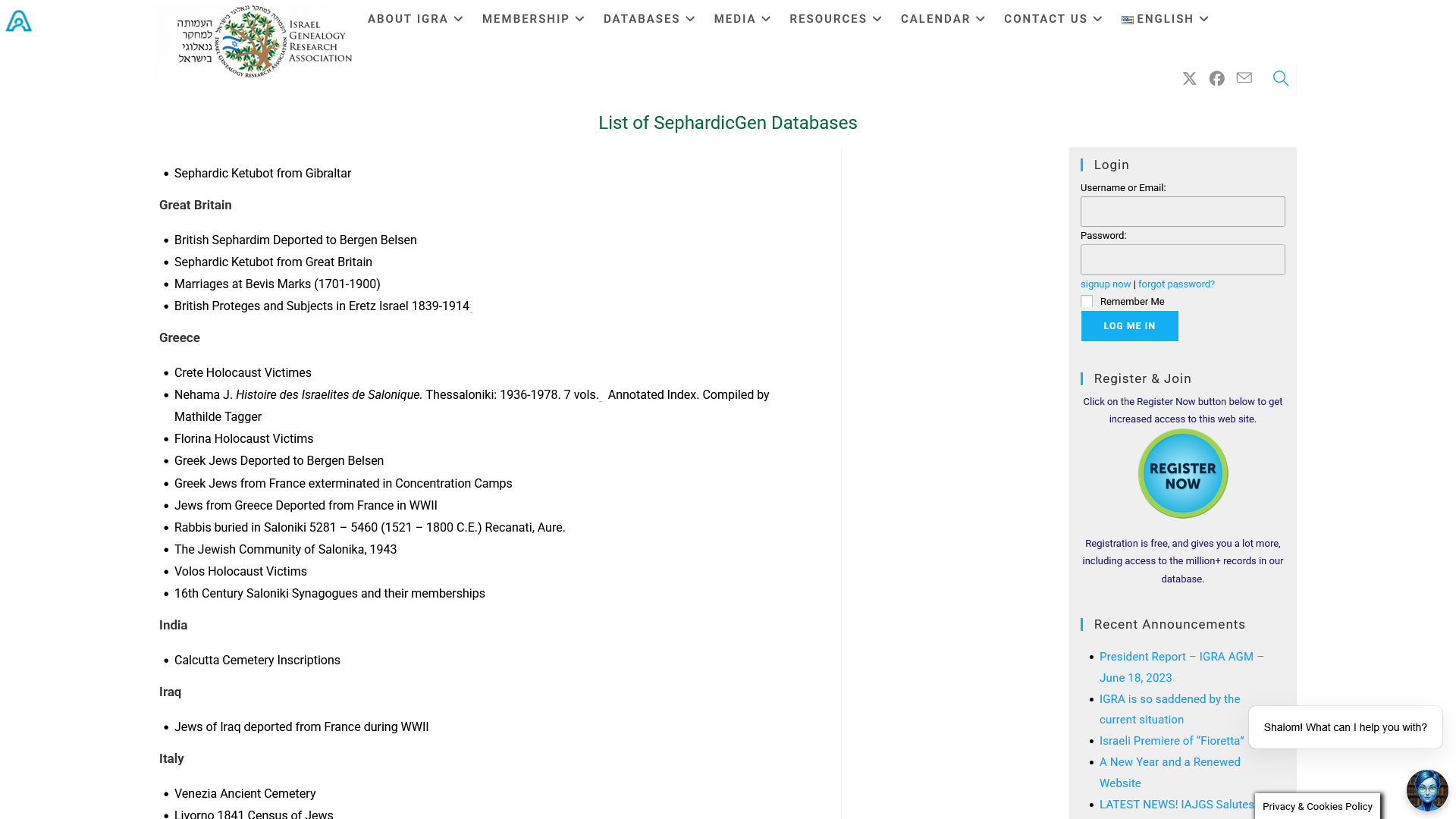The height and width of the screenshot is (819, 1456).
Task: Click the forgot password link
Action: click(1175, 284)
